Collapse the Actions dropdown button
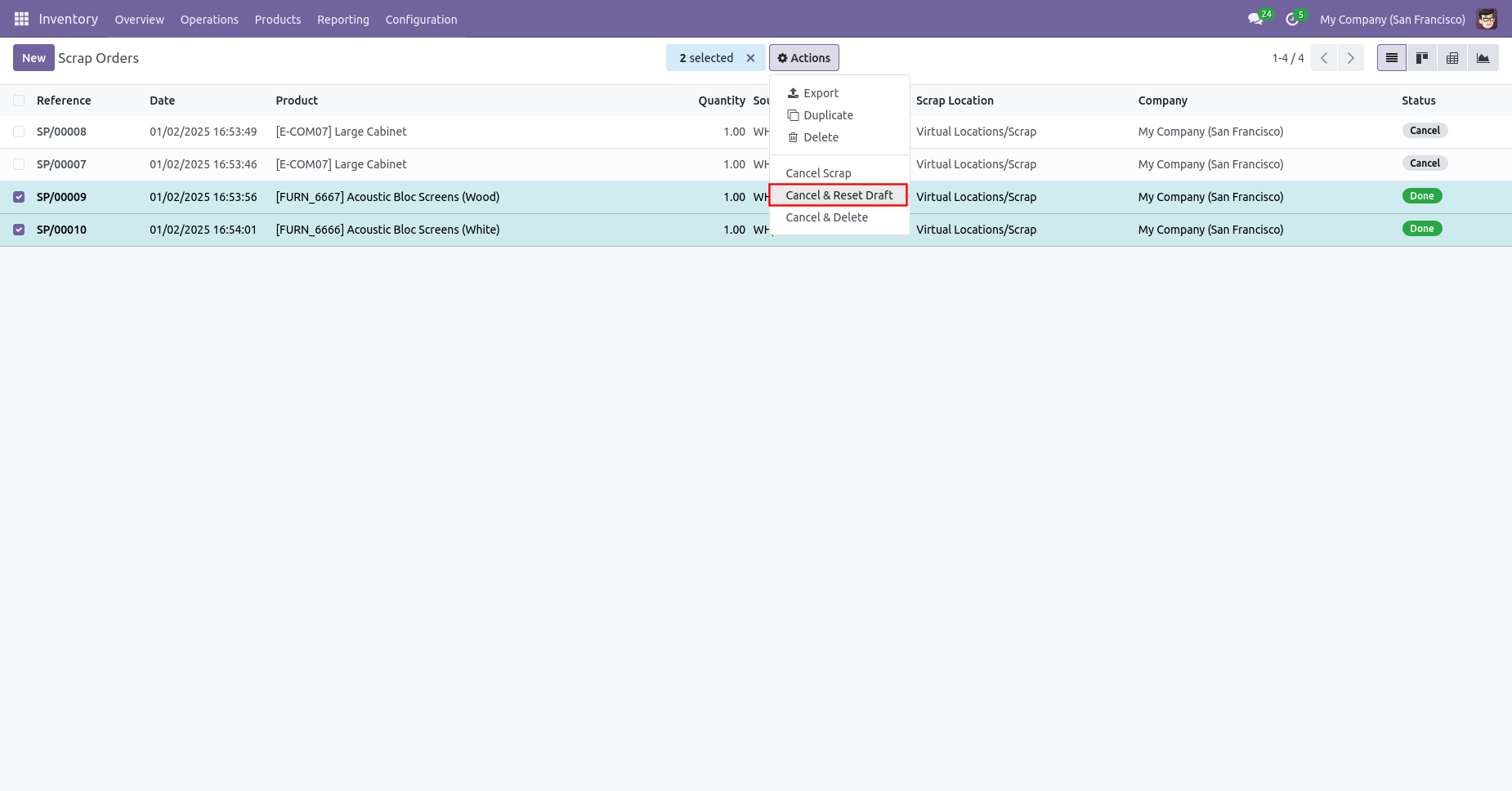 coord(804,58)
